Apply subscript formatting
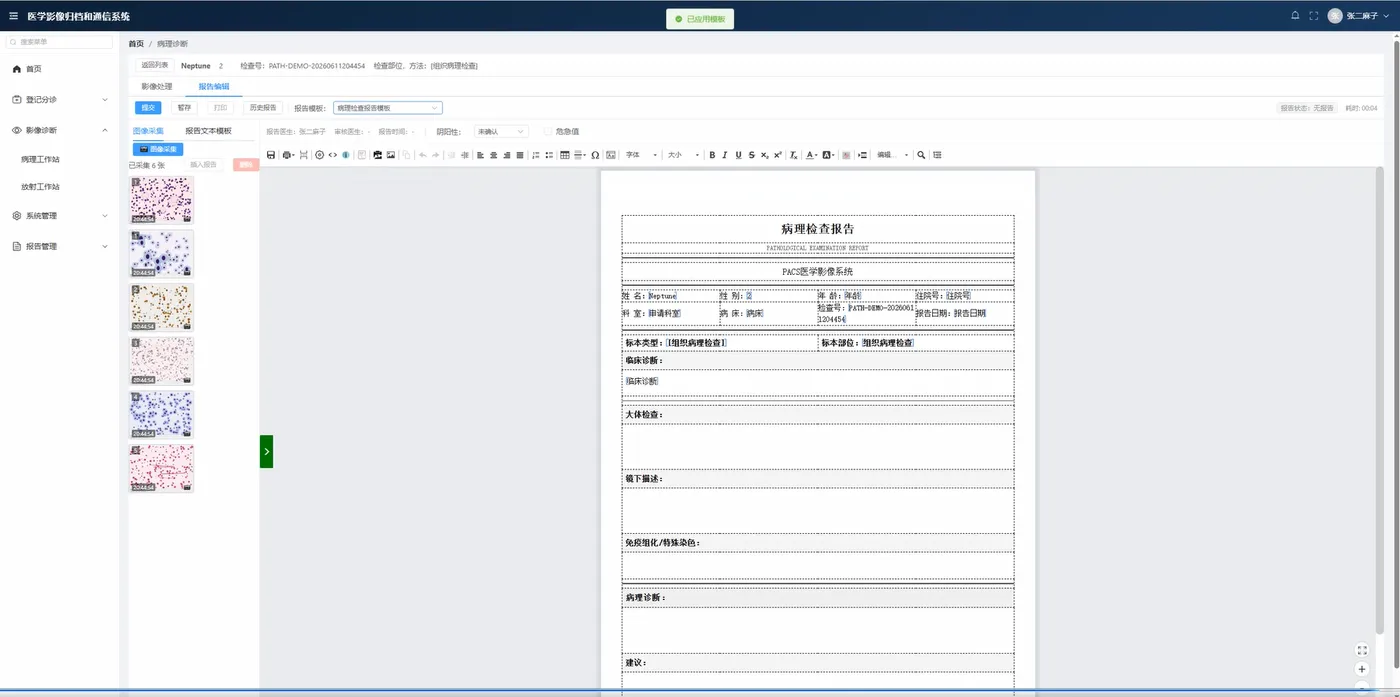This screenshot has width=1400, height=697. coord(765,155)
